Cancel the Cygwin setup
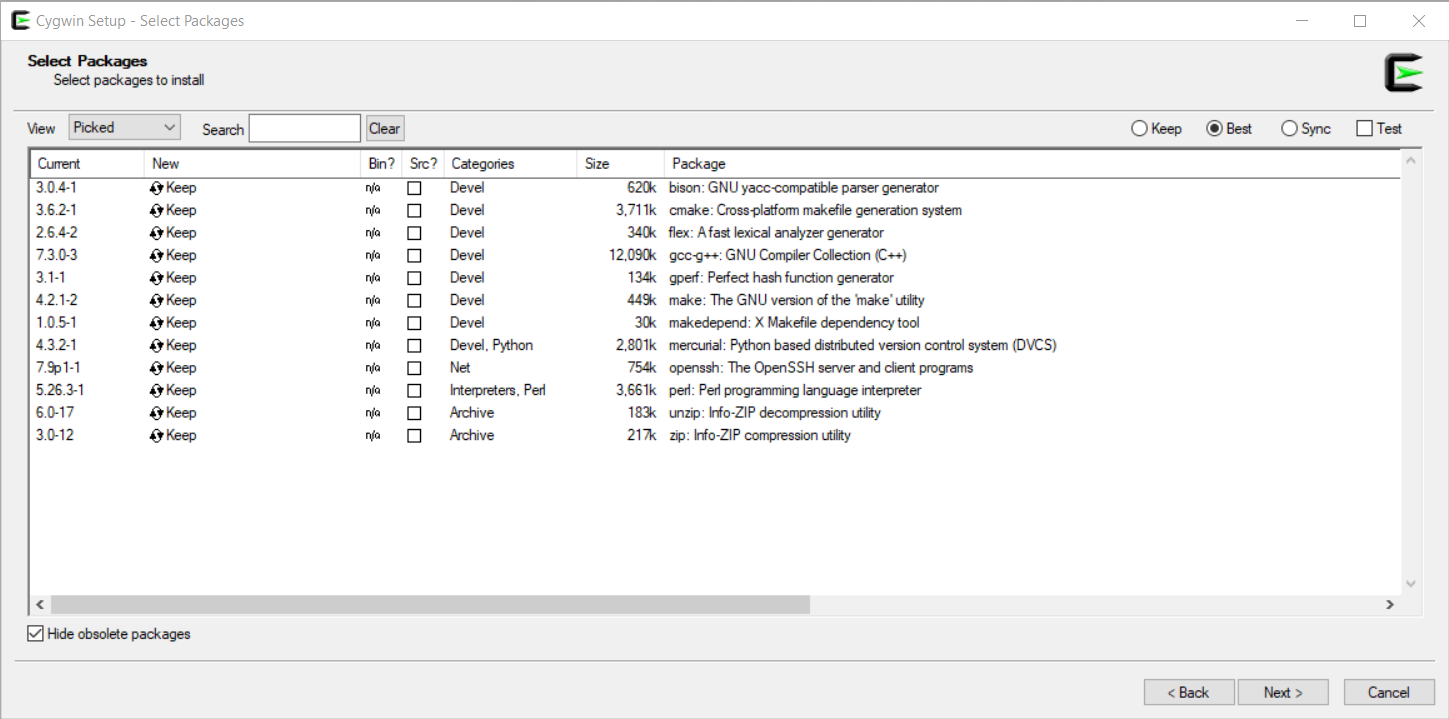 [1388, 692]
